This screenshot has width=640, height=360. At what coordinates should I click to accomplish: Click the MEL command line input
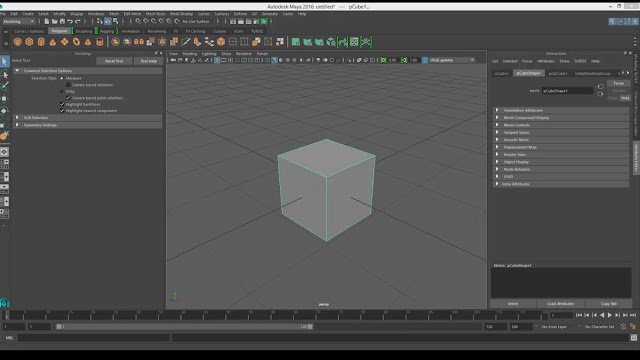click(x=93, y=338)
